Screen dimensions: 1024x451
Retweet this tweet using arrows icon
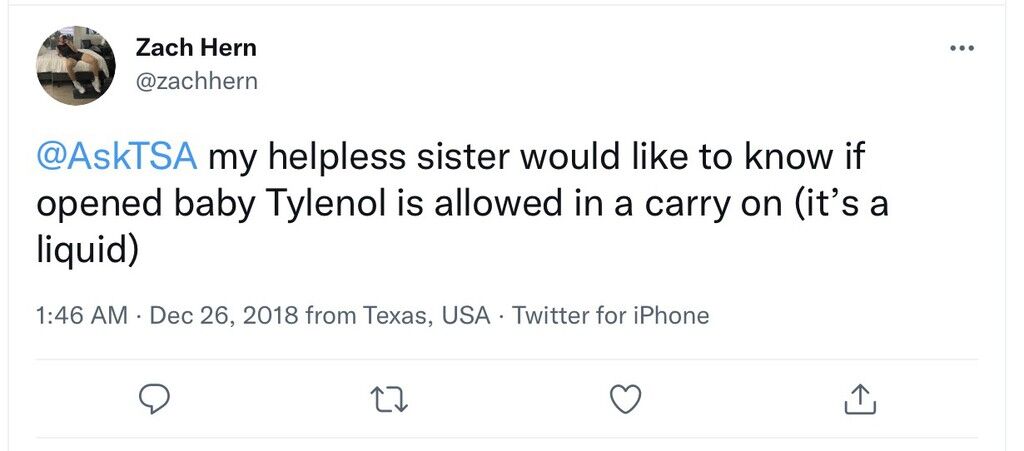(389, 399)
